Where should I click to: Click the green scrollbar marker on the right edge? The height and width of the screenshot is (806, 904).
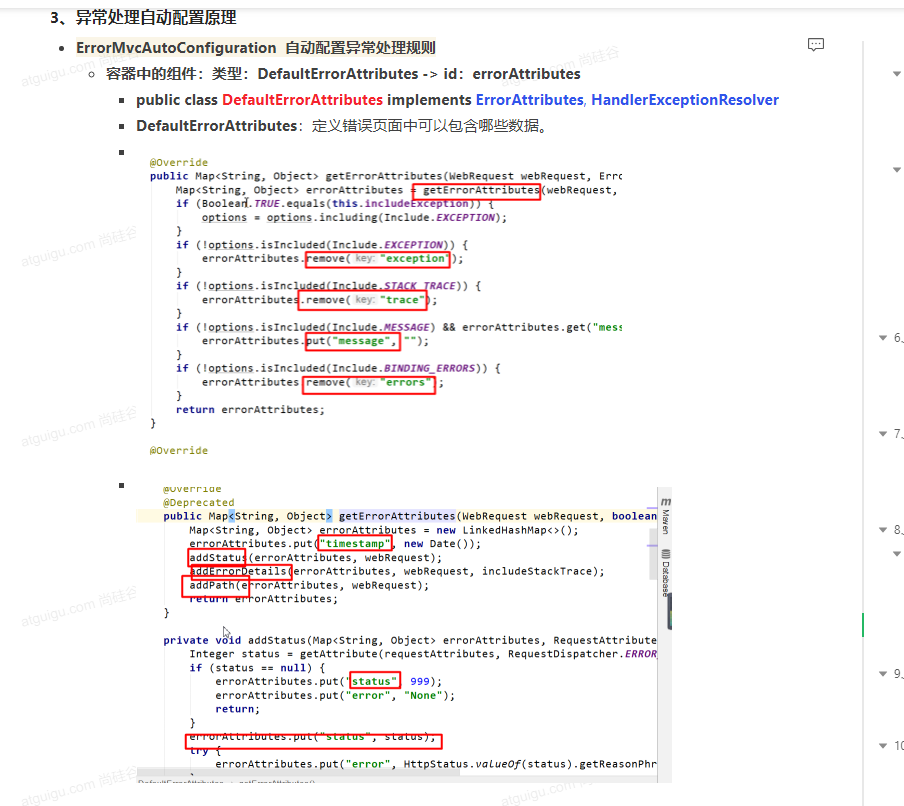(x=862, y=623)
